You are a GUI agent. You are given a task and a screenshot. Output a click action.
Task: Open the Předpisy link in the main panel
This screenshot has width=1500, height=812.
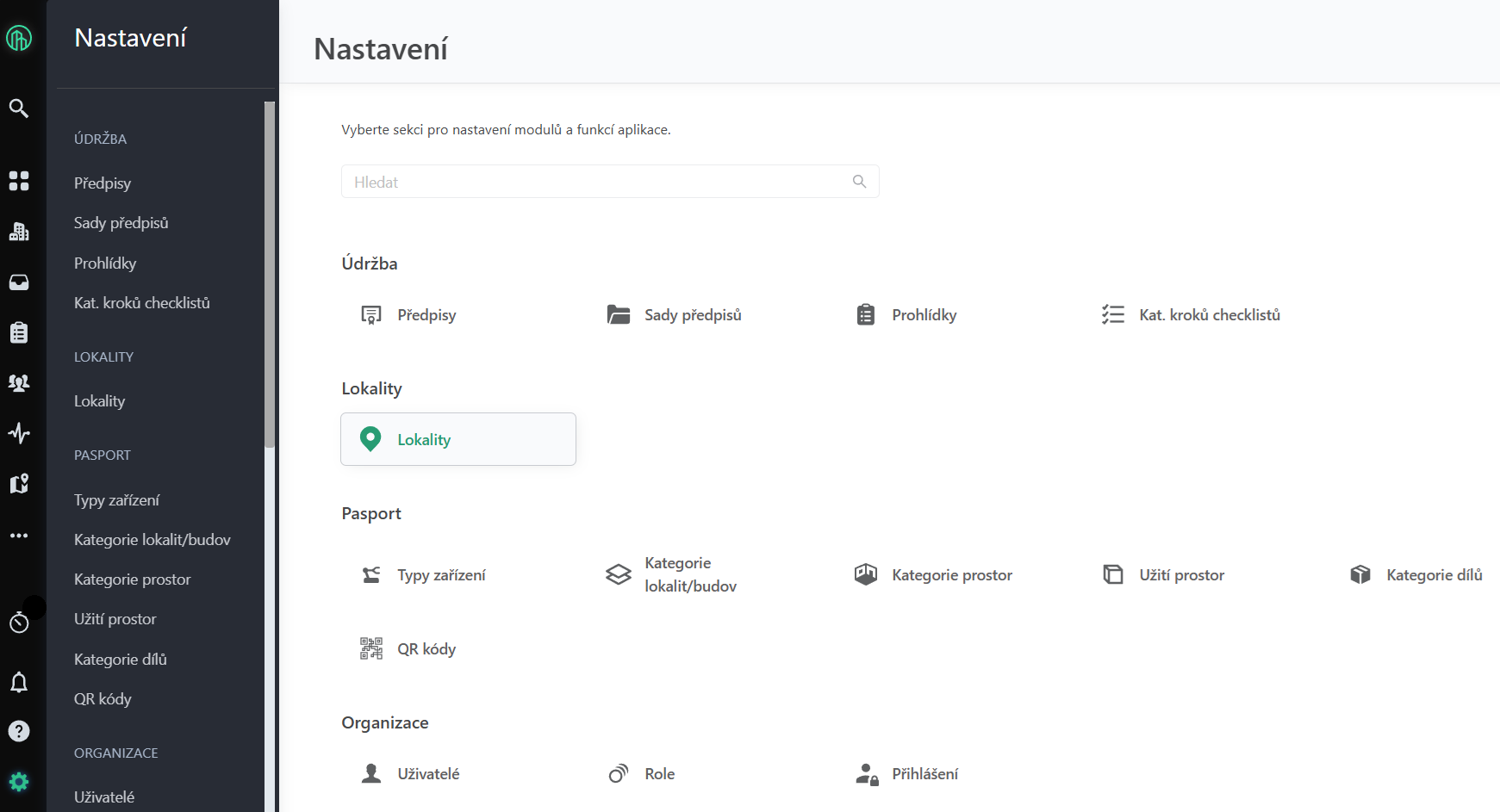(x=426, y=315)
